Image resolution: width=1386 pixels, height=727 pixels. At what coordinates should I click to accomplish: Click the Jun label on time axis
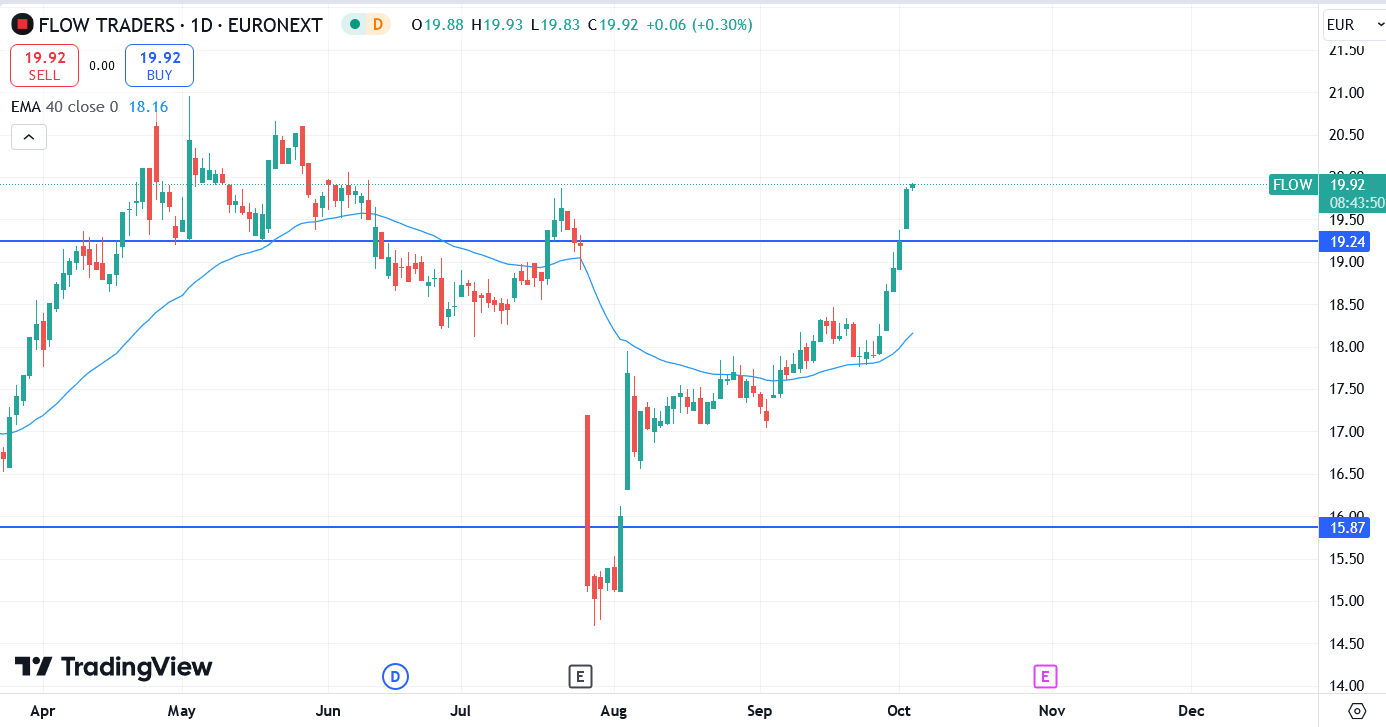[328, 711]
